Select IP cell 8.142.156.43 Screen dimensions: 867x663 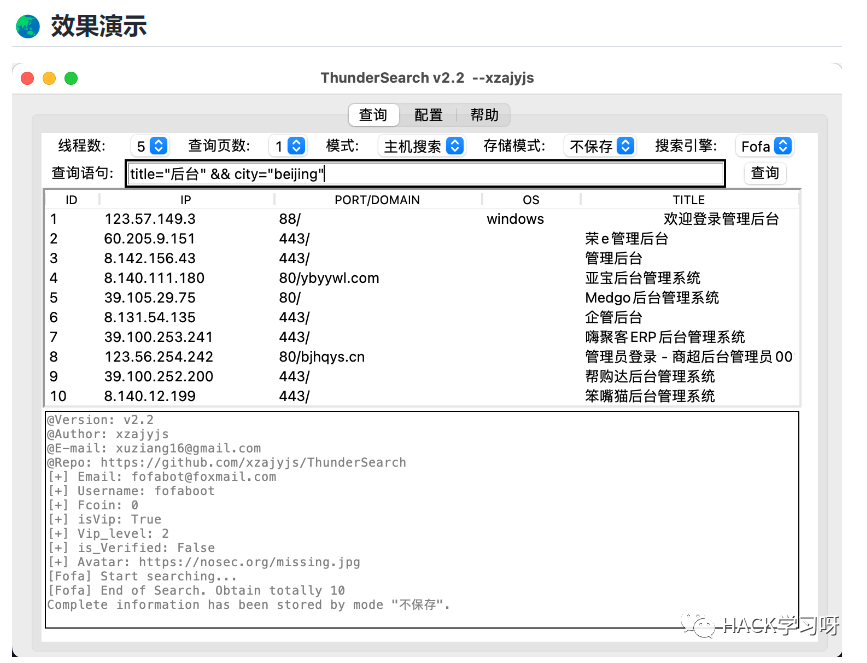(150, 258)
